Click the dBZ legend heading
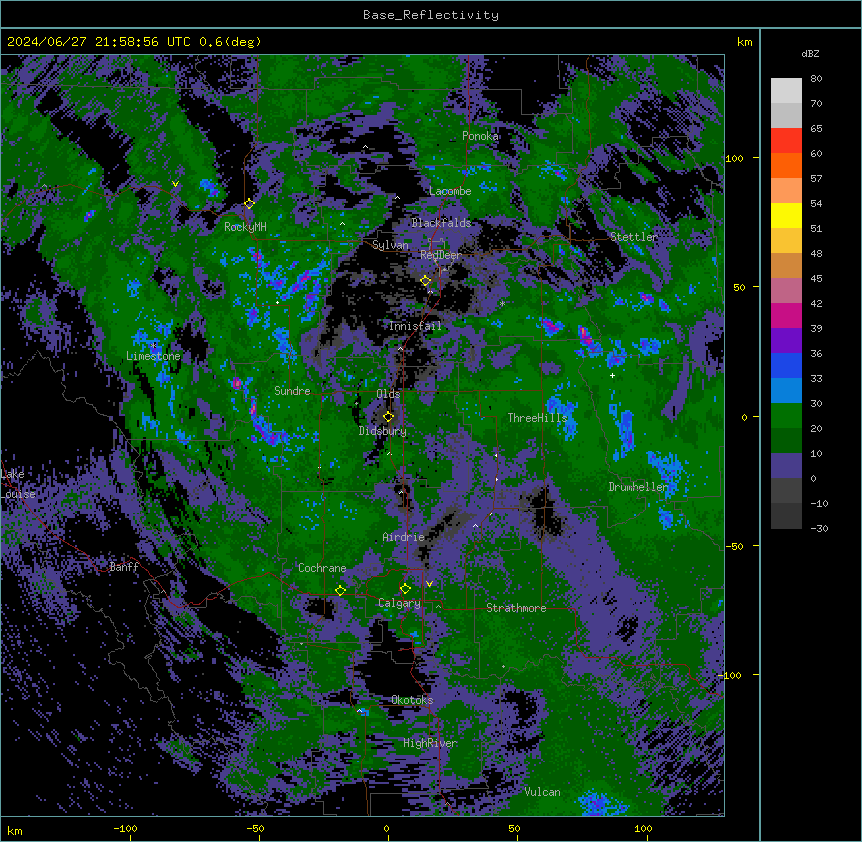Screen dimensions: 862x842 [x=810, y=54]
